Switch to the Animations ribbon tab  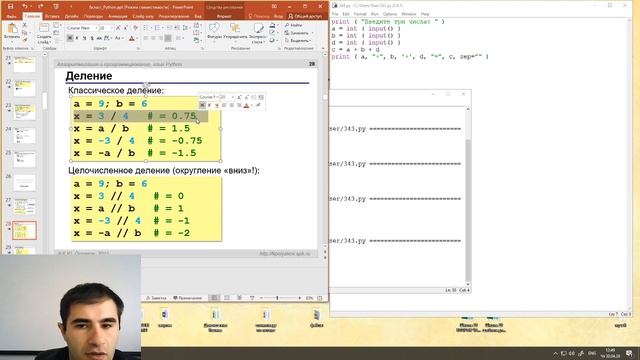[x=118, y=16]
